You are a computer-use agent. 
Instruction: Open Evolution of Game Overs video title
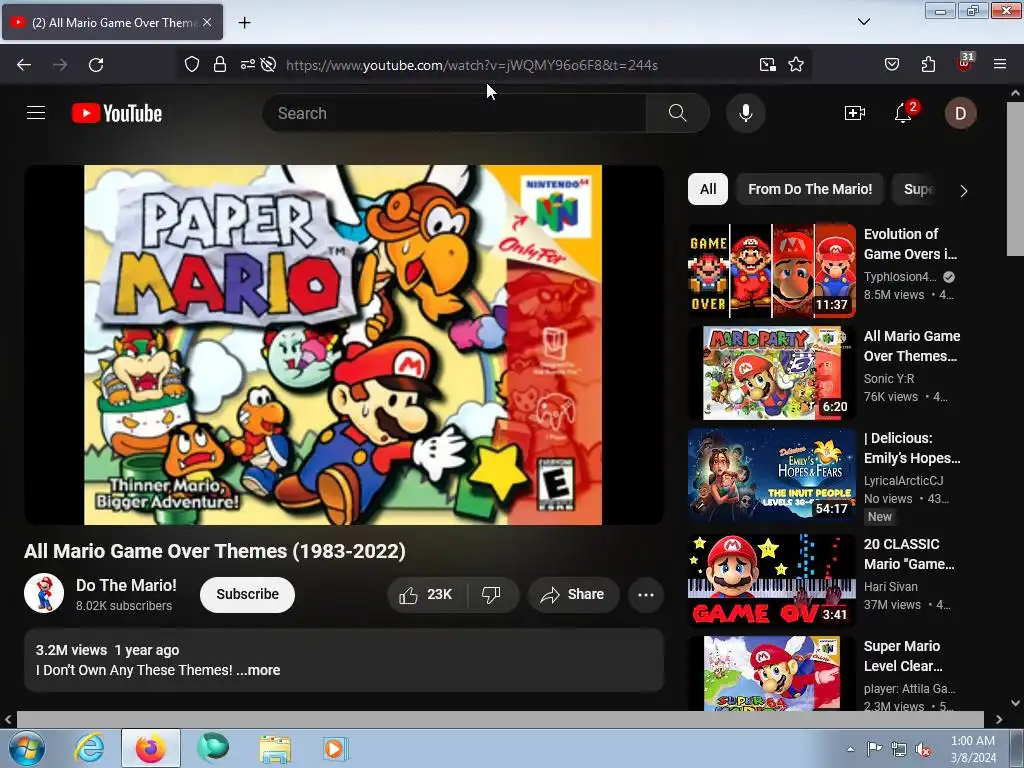[x=910, y=244]
